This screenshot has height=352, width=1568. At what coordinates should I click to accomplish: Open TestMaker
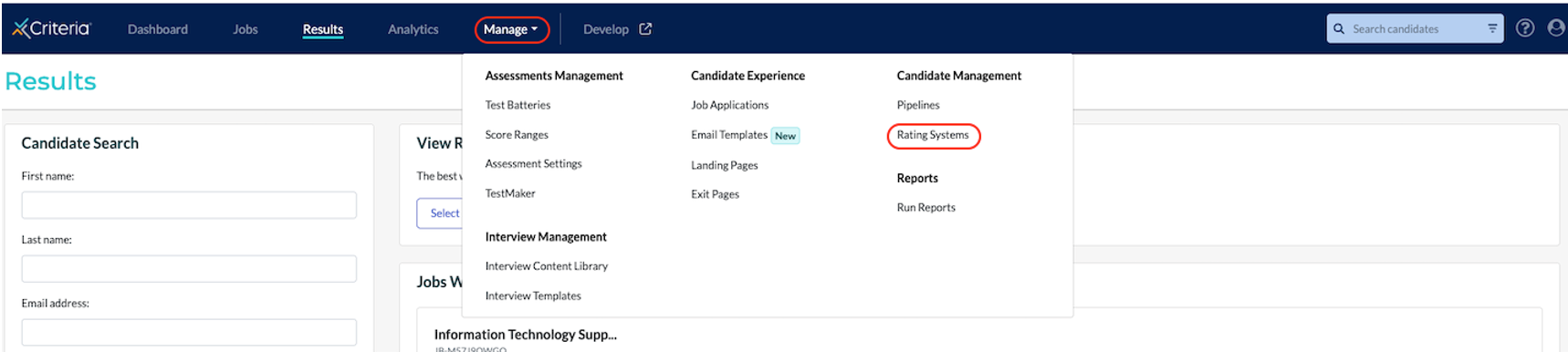(510, 193)
